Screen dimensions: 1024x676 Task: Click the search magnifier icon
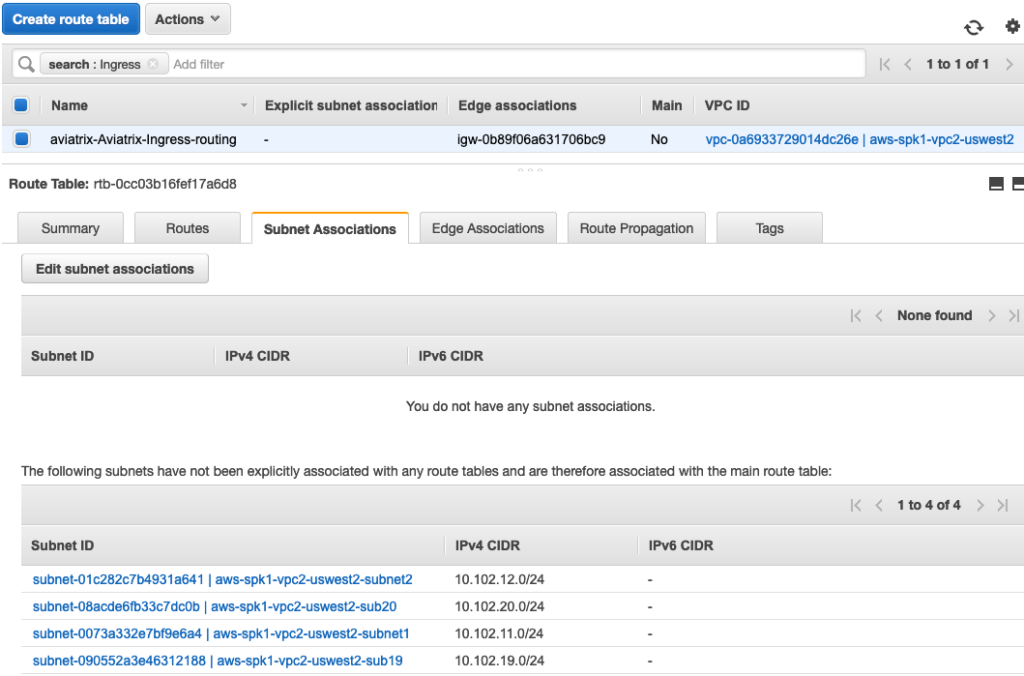[26, 64]
